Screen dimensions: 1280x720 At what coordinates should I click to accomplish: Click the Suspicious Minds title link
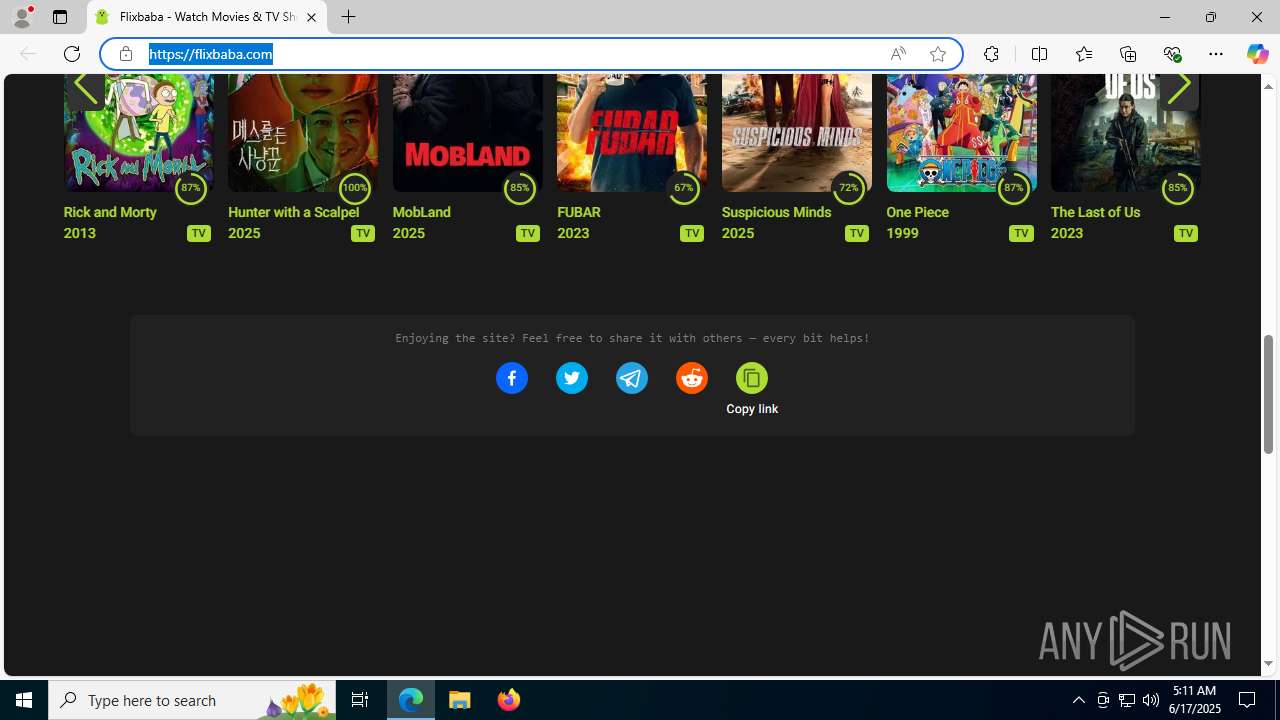pos(776,212)
